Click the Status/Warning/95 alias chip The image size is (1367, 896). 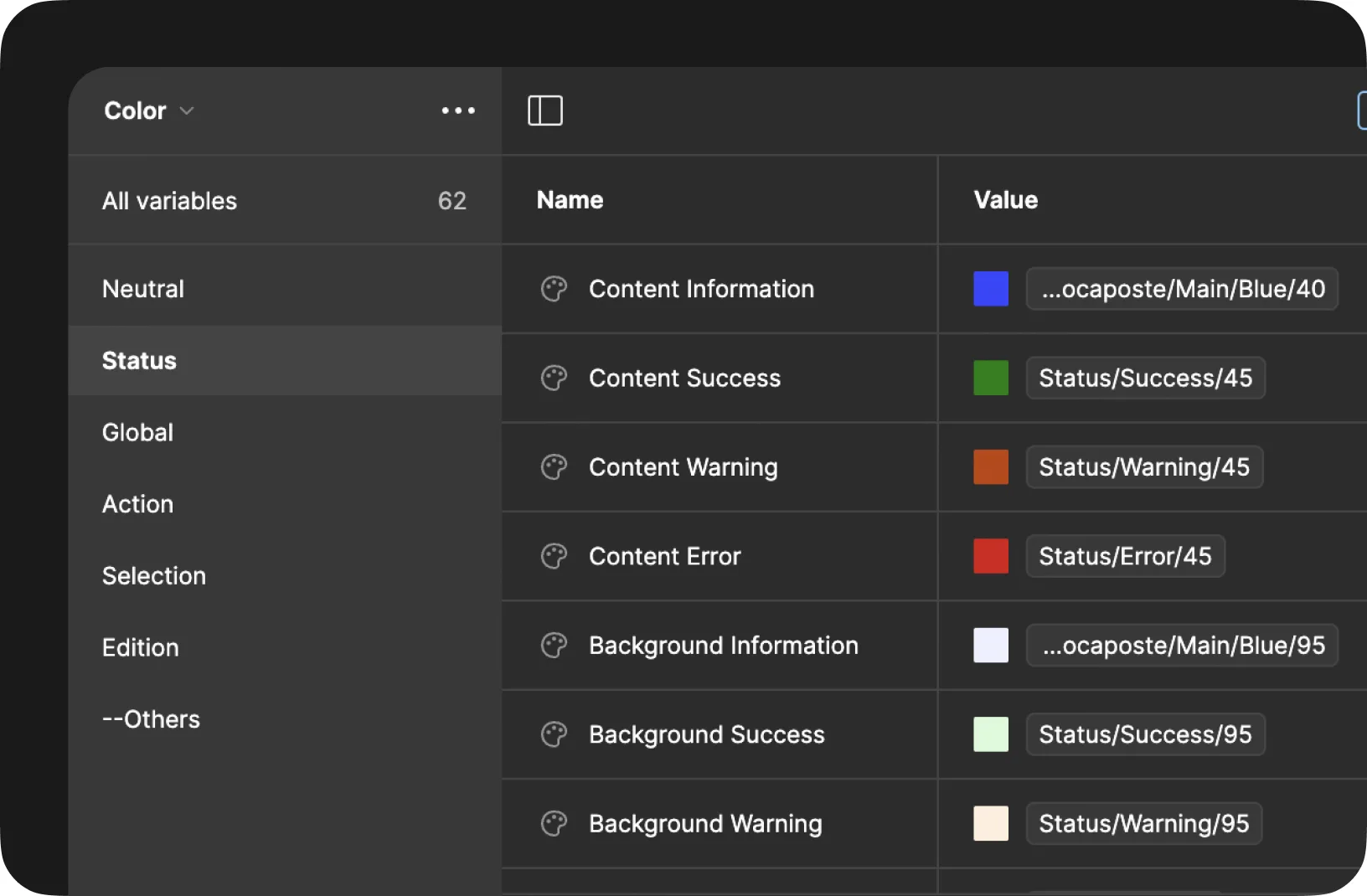(1144, 824)
